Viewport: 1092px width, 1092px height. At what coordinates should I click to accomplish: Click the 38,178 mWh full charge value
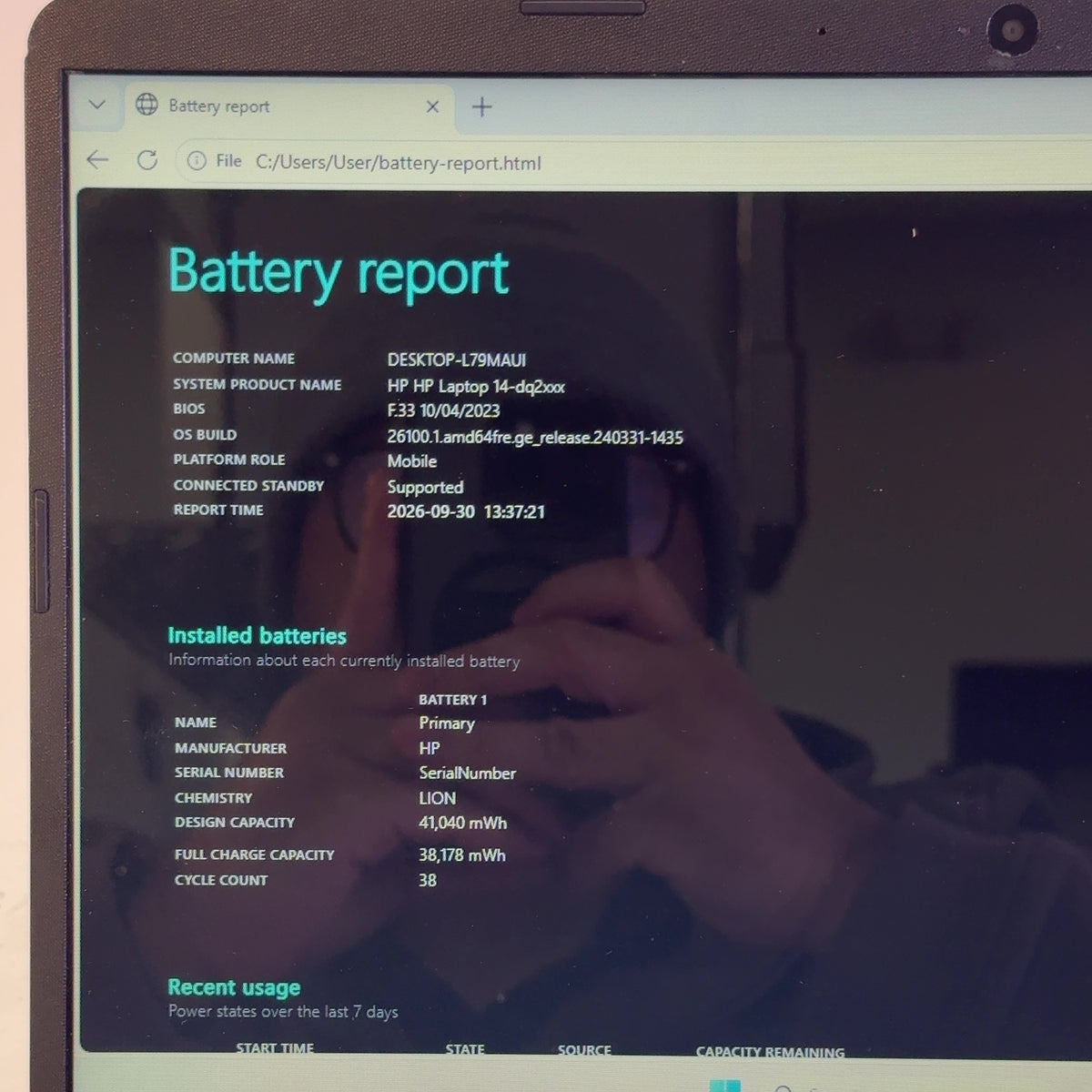[462, 854]
